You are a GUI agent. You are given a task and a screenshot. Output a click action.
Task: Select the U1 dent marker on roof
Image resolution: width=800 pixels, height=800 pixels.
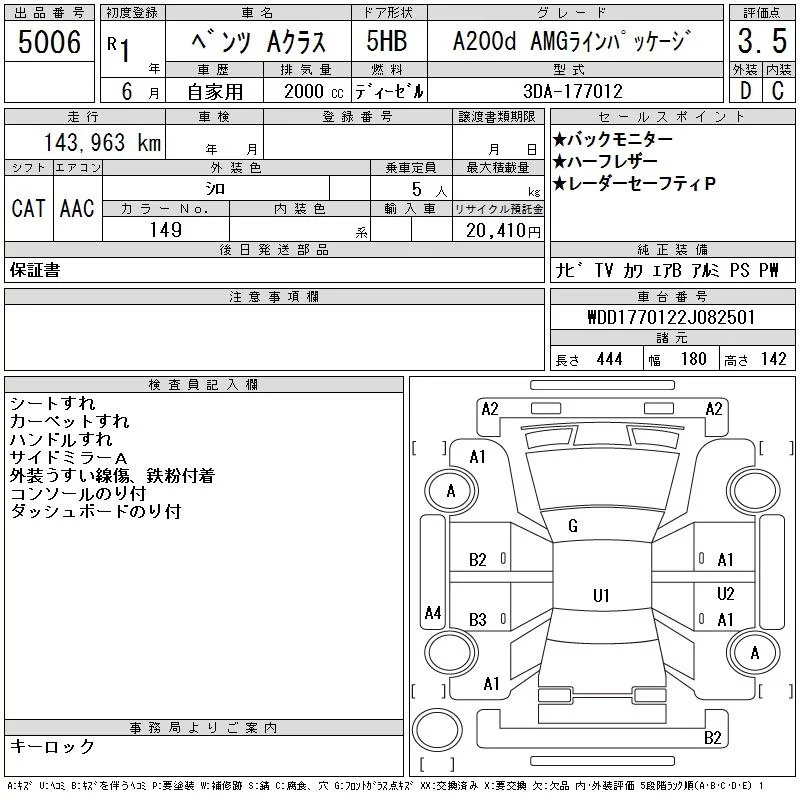point(600,596)
